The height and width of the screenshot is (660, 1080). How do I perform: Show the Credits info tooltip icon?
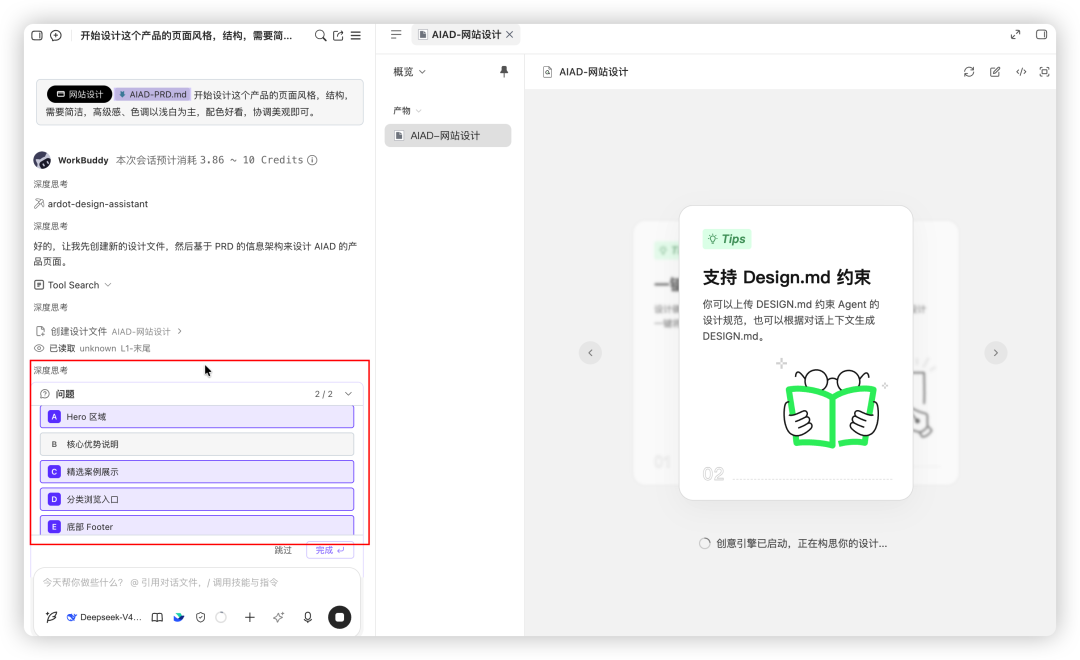(312, 160)
